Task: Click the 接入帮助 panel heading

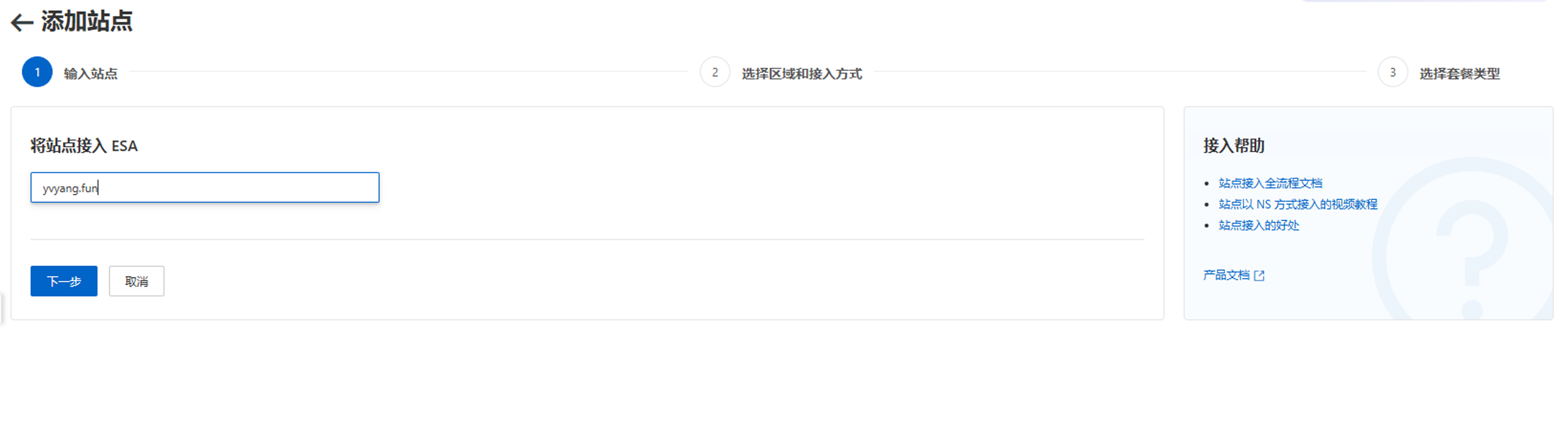Action: [1233, 146]
